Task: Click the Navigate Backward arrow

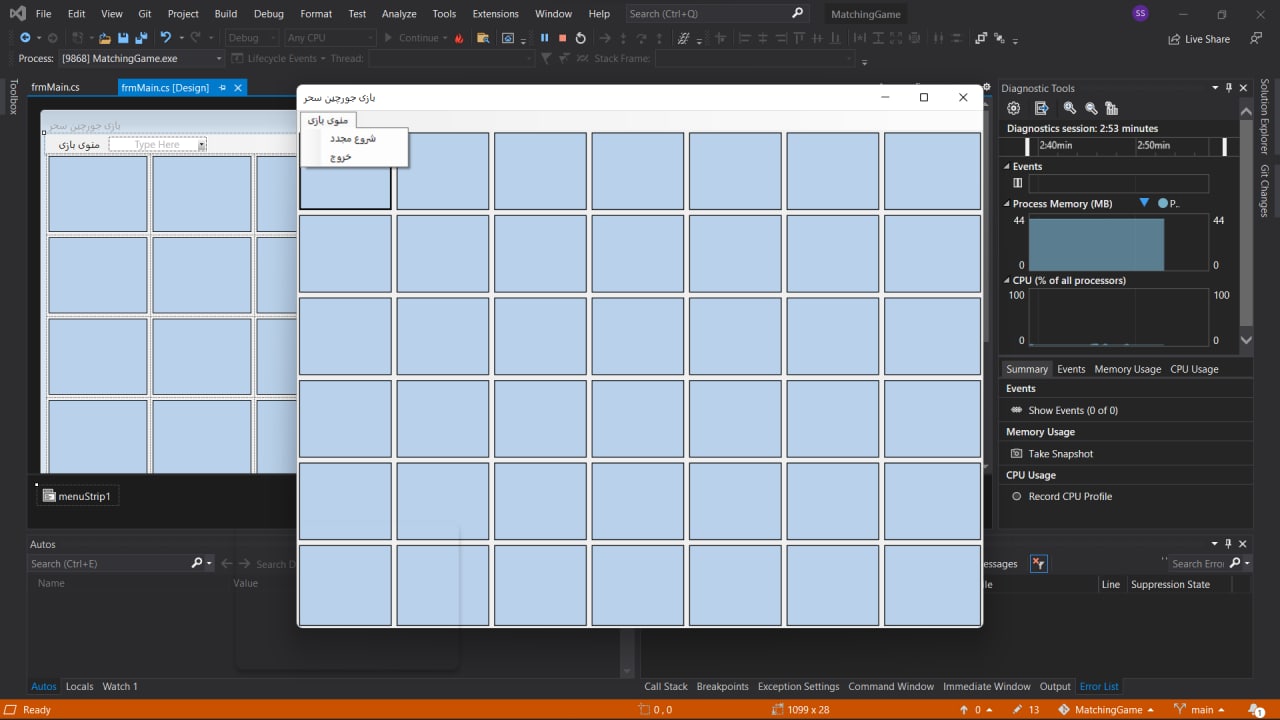Action: 25,38
